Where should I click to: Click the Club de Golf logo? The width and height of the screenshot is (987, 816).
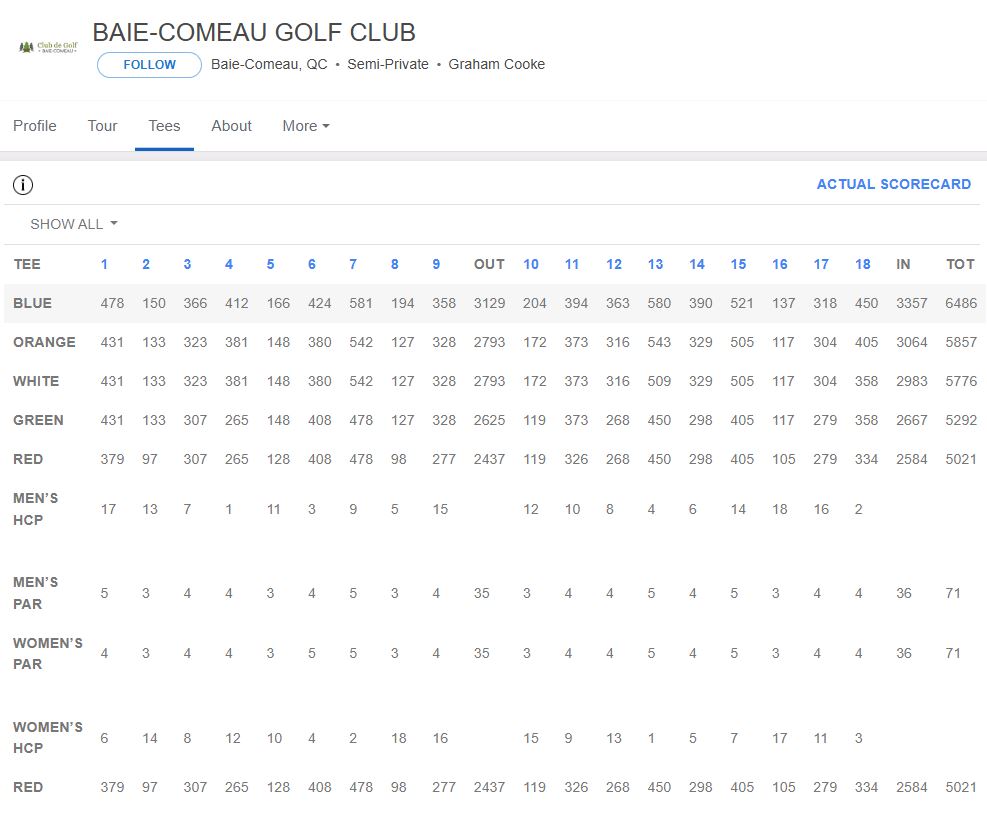(48, 47)
